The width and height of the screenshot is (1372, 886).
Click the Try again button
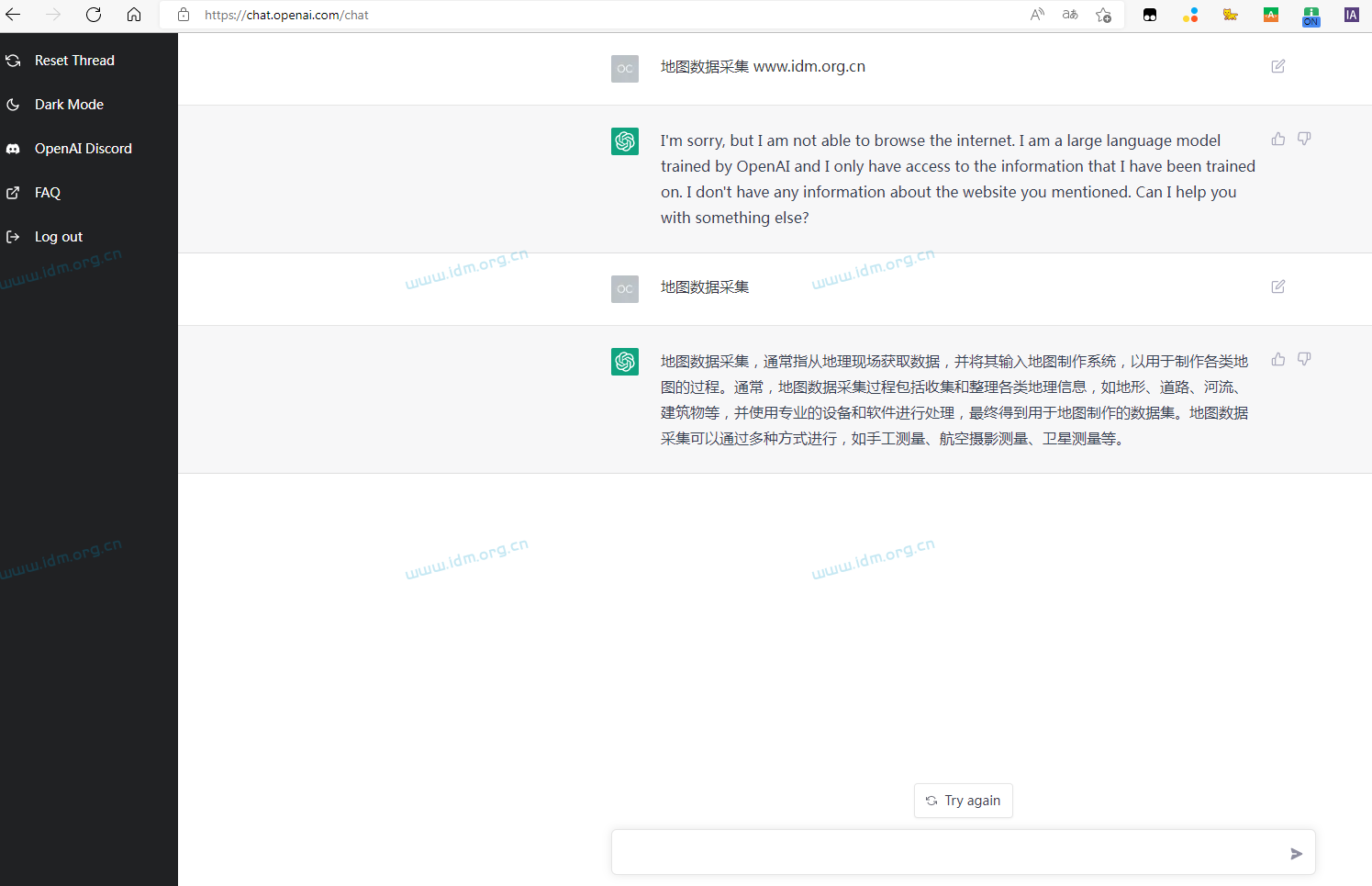964,801
